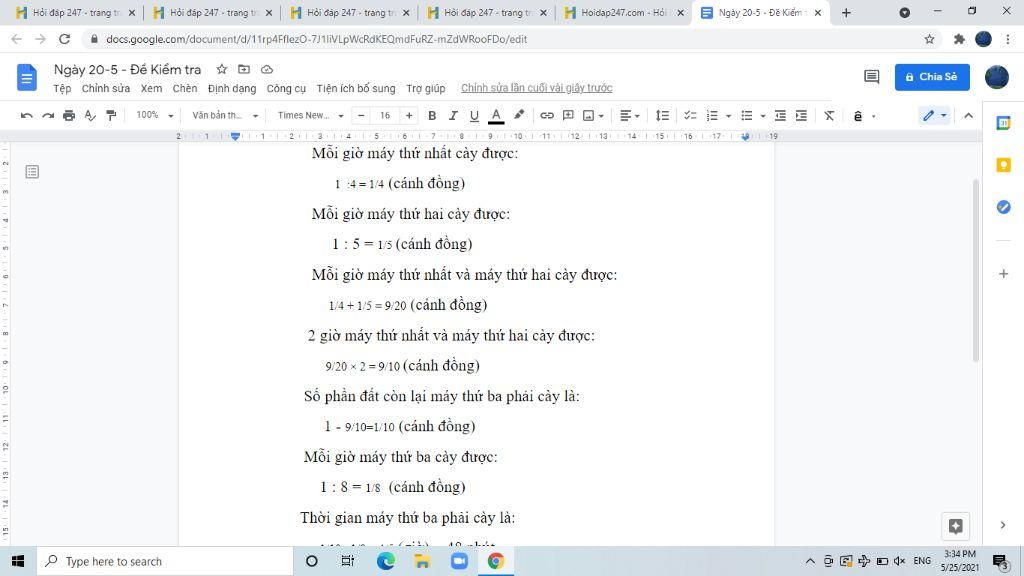Open Google Tasks side panel
The height and width of the screenshot is (576, 1024).
pos(1004,207)
